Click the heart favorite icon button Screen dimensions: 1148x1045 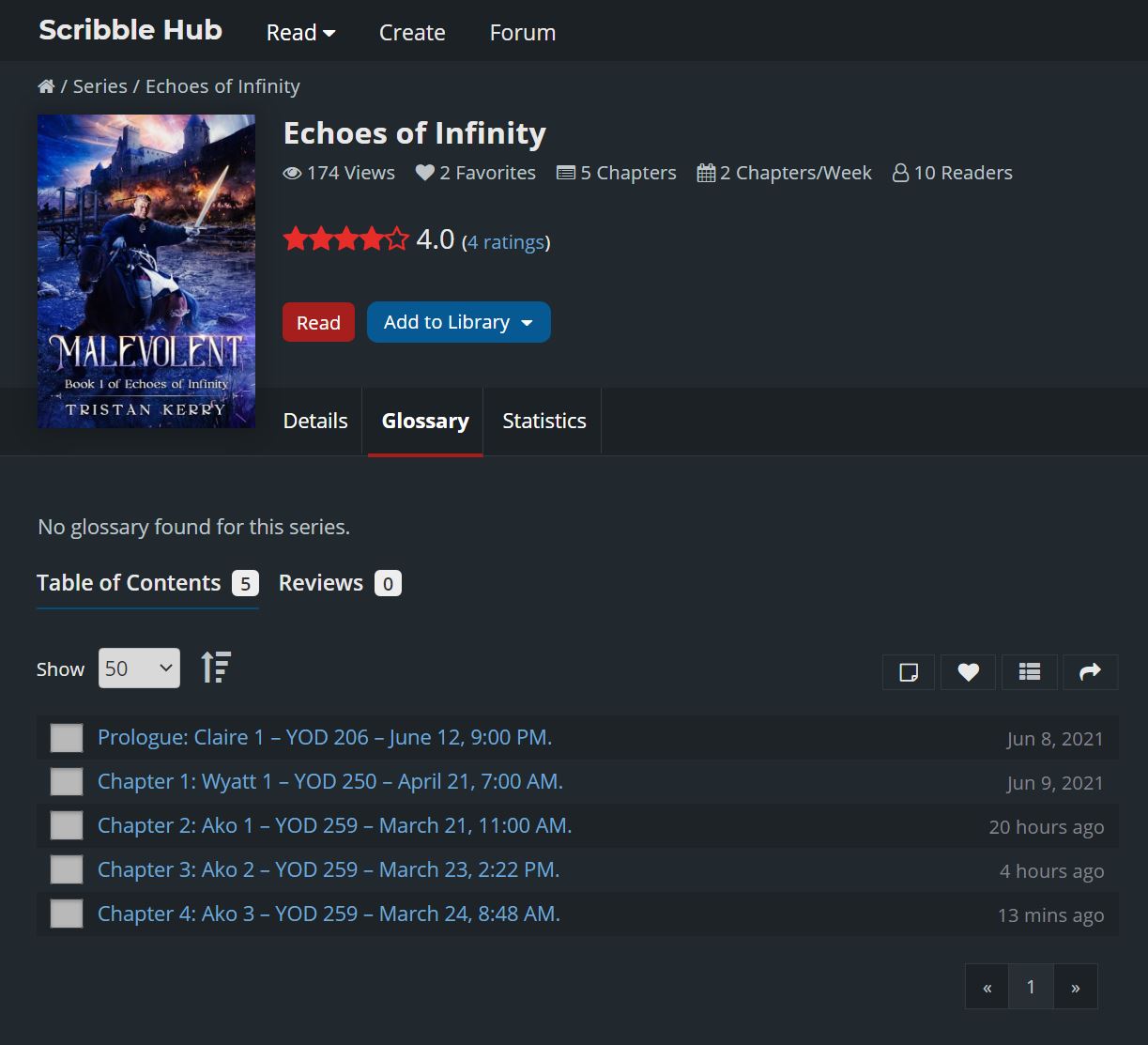pos(968,672)
